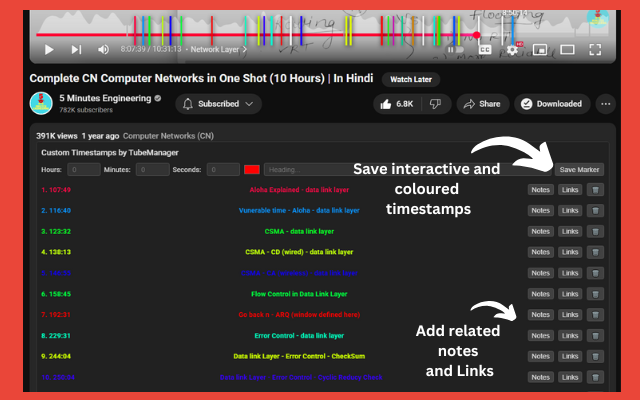Click the Watch Later button
The image size is (640, 400).
[x=411, y=80]
